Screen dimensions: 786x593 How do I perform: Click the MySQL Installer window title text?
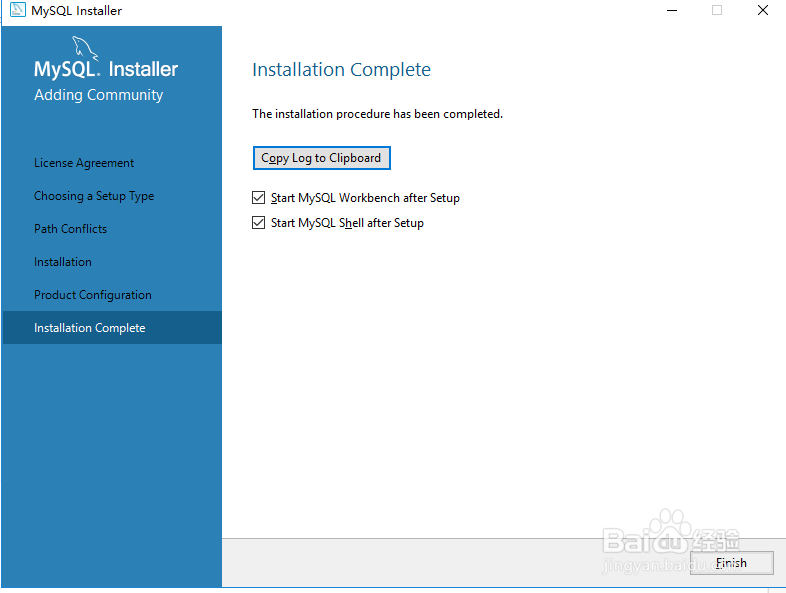tap(76, 11)
